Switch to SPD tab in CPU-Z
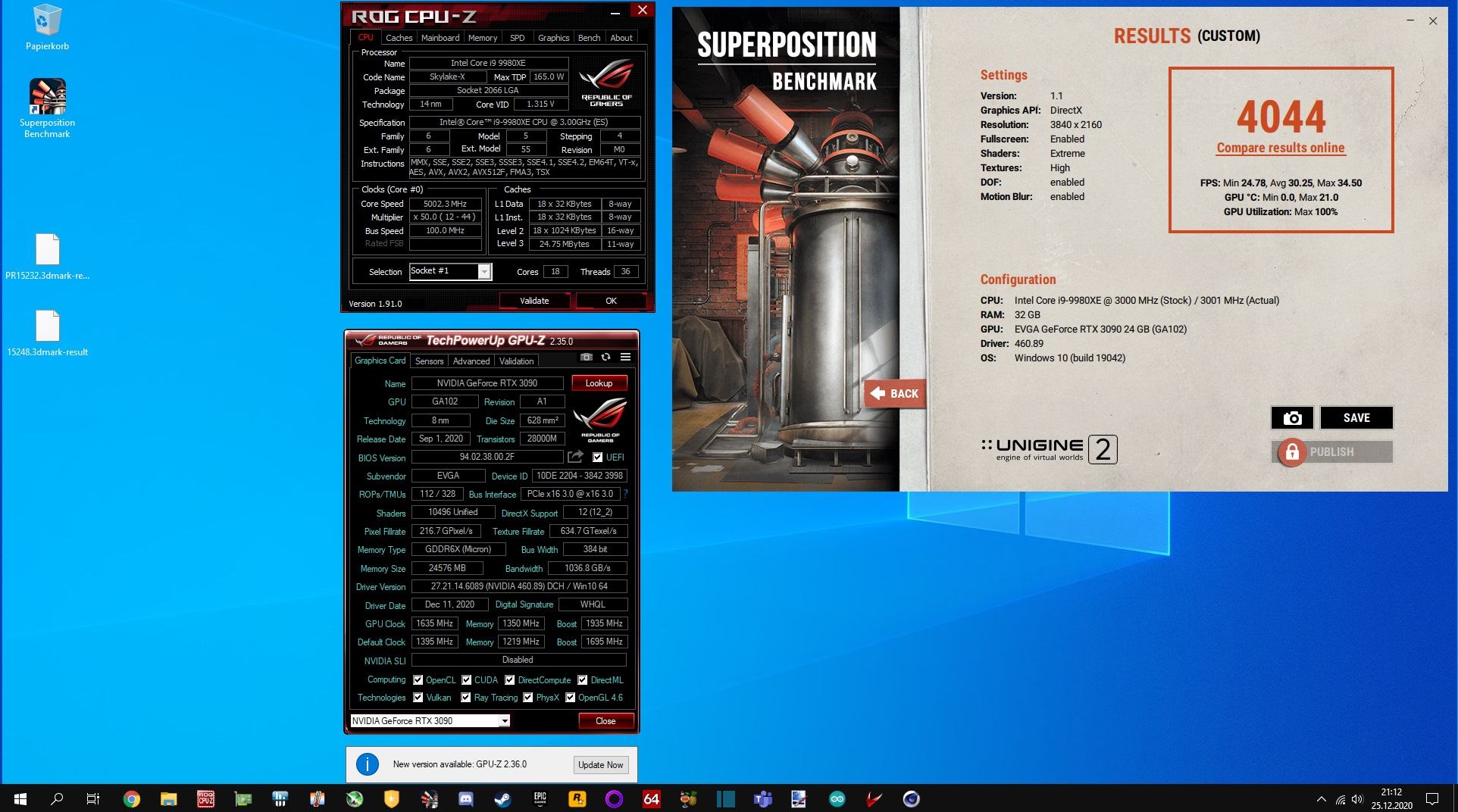 click(x=517, y=38)
